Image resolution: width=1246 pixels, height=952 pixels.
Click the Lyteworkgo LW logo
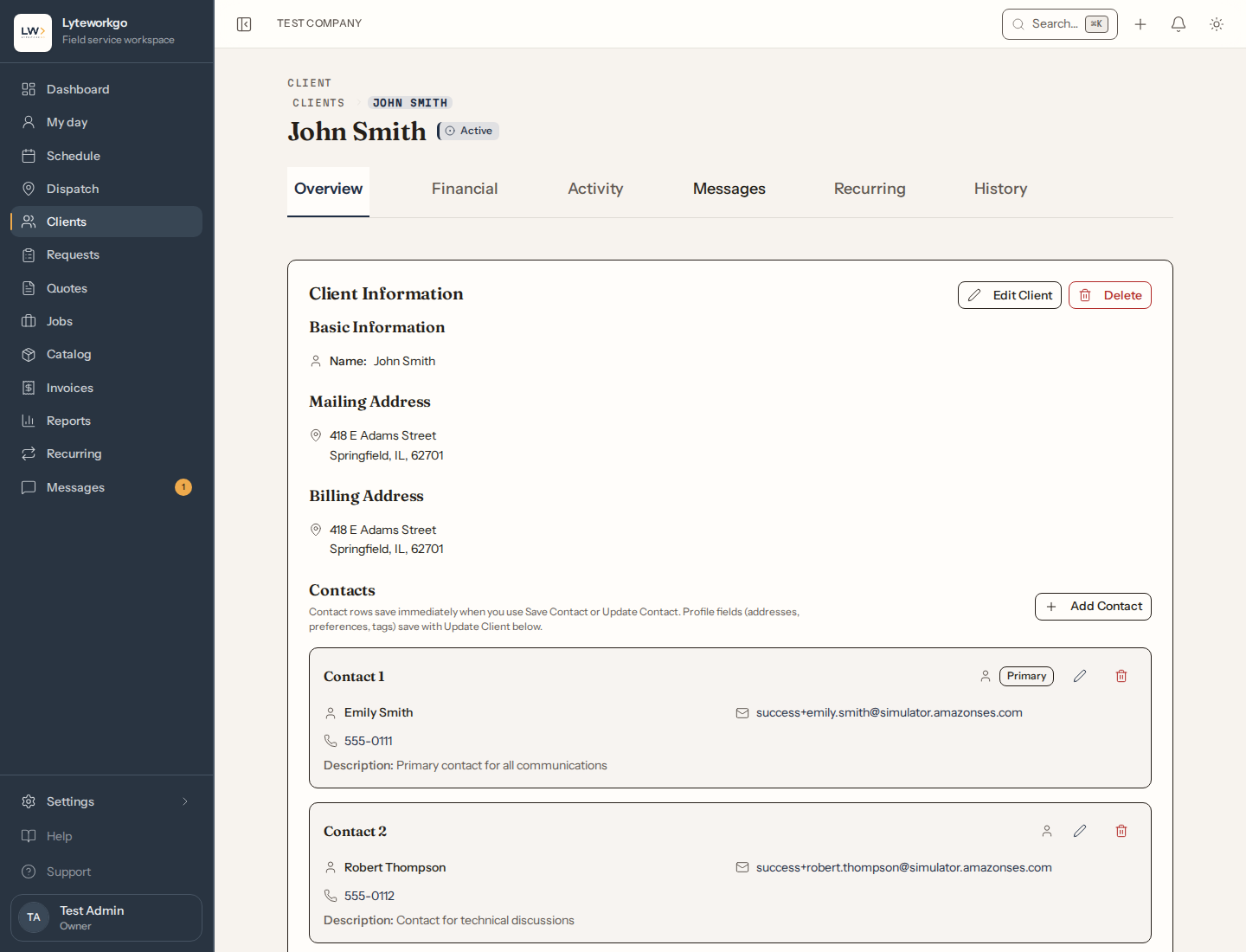33,32
